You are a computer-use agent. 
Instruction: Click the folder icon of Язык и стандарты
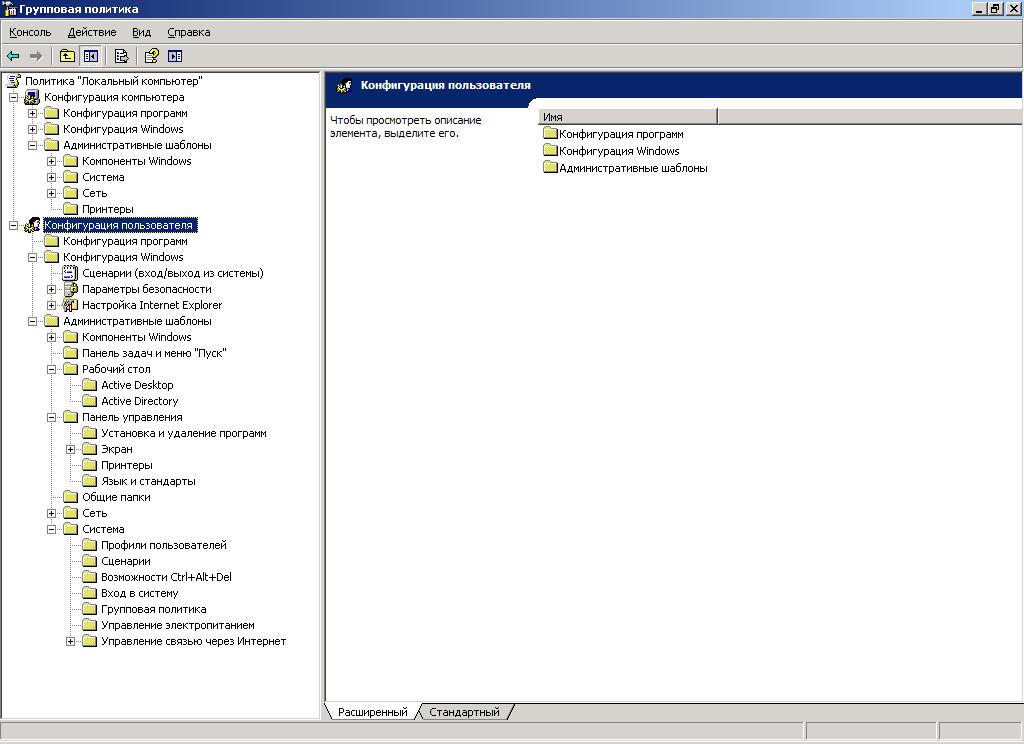click(89, 481)
